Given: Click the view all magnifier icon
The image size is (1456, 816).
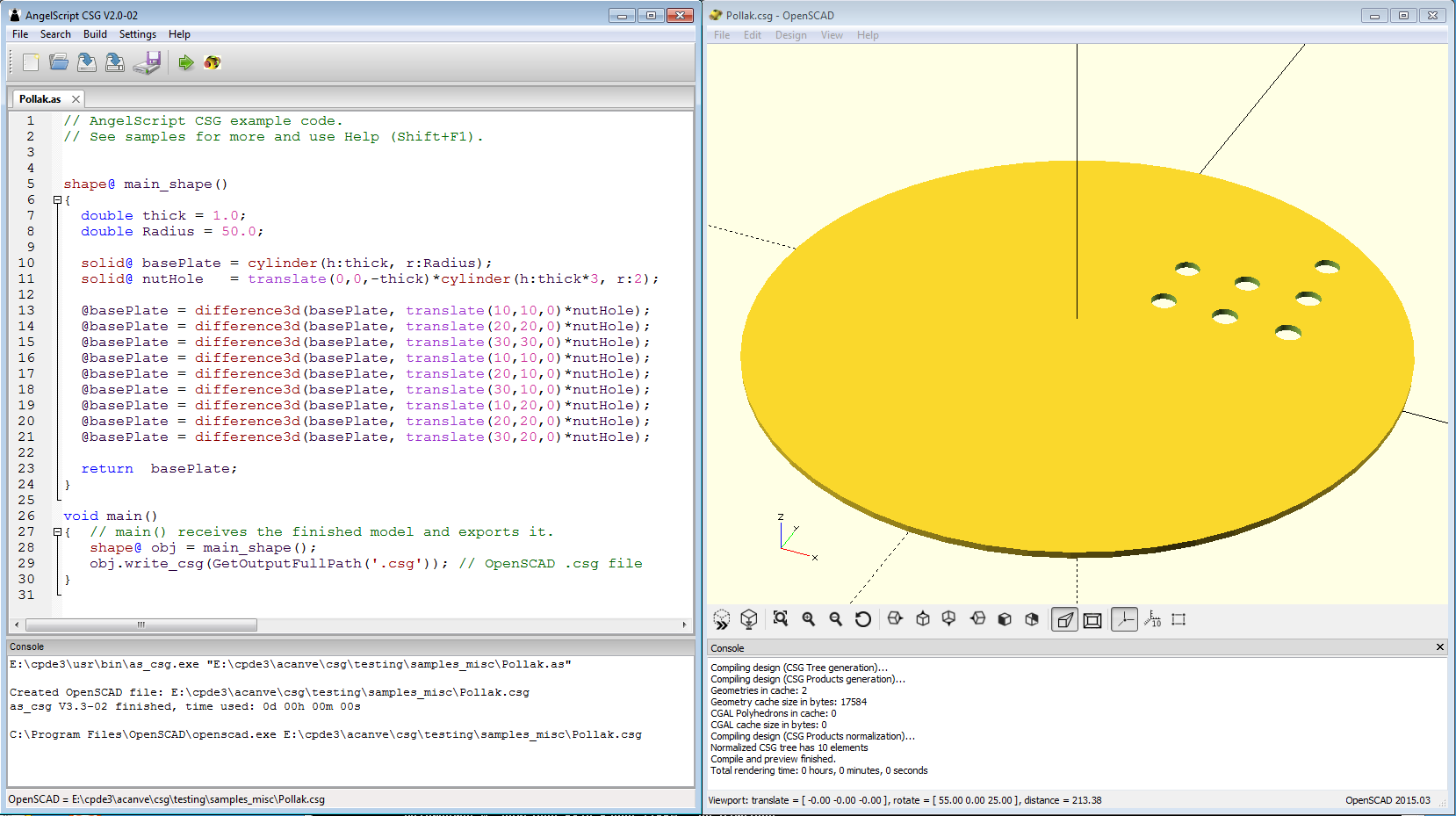Looking at the screenshot, I should click(780, 619).
